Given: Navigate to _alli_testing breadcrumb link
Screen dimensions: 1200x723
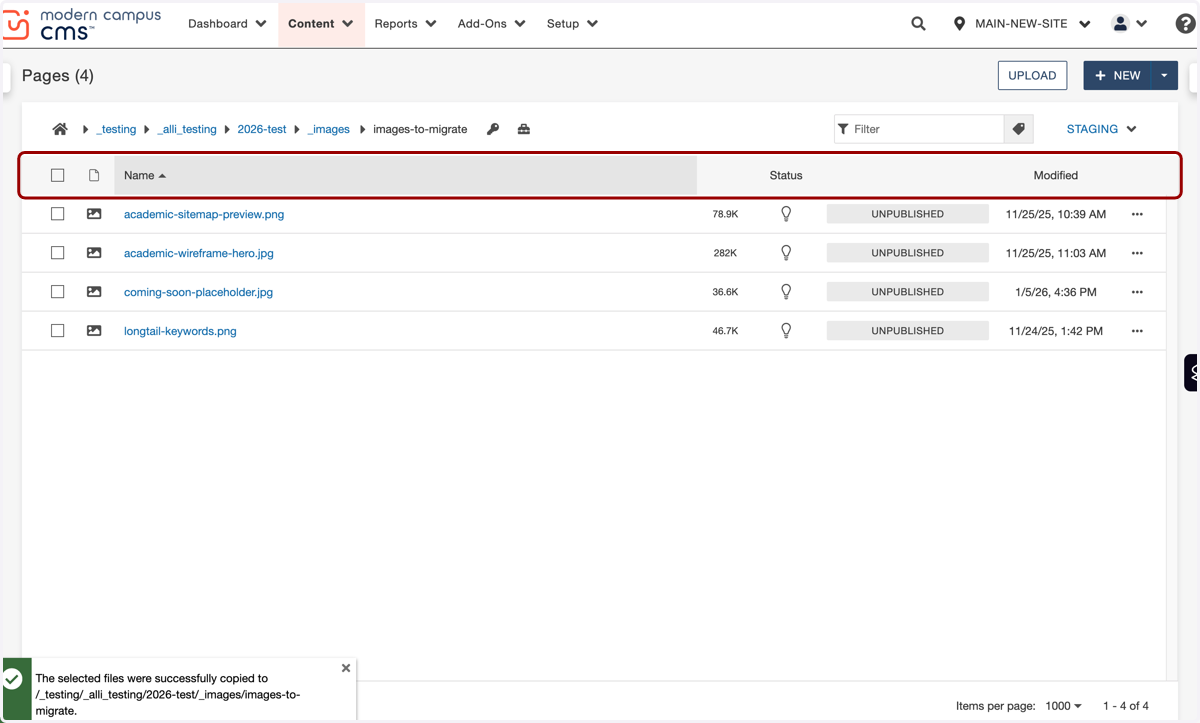Looking at the screenshot, I should (x=187, y=129).
